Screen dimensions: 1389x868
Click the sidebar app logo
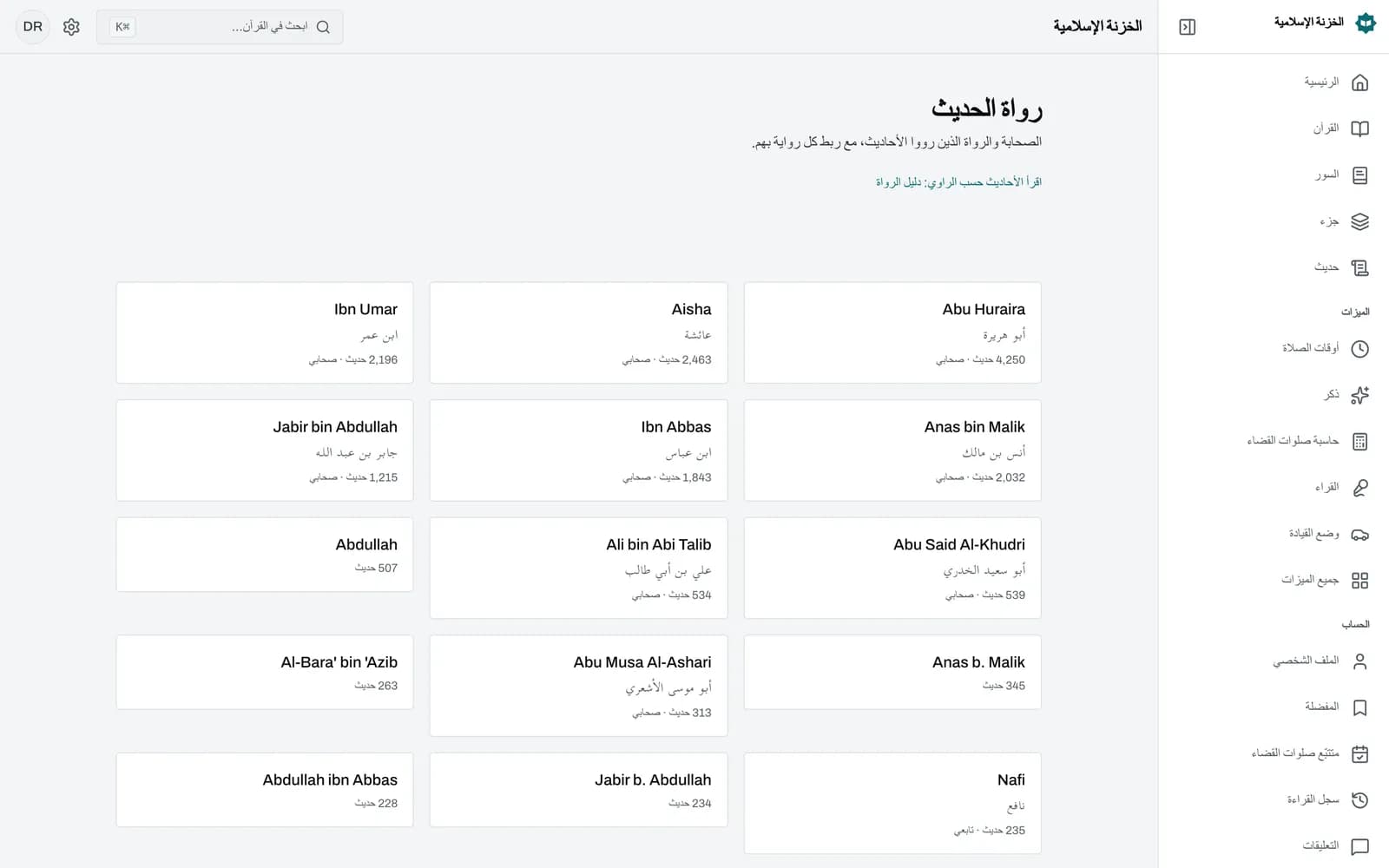tap(1366, 23)
